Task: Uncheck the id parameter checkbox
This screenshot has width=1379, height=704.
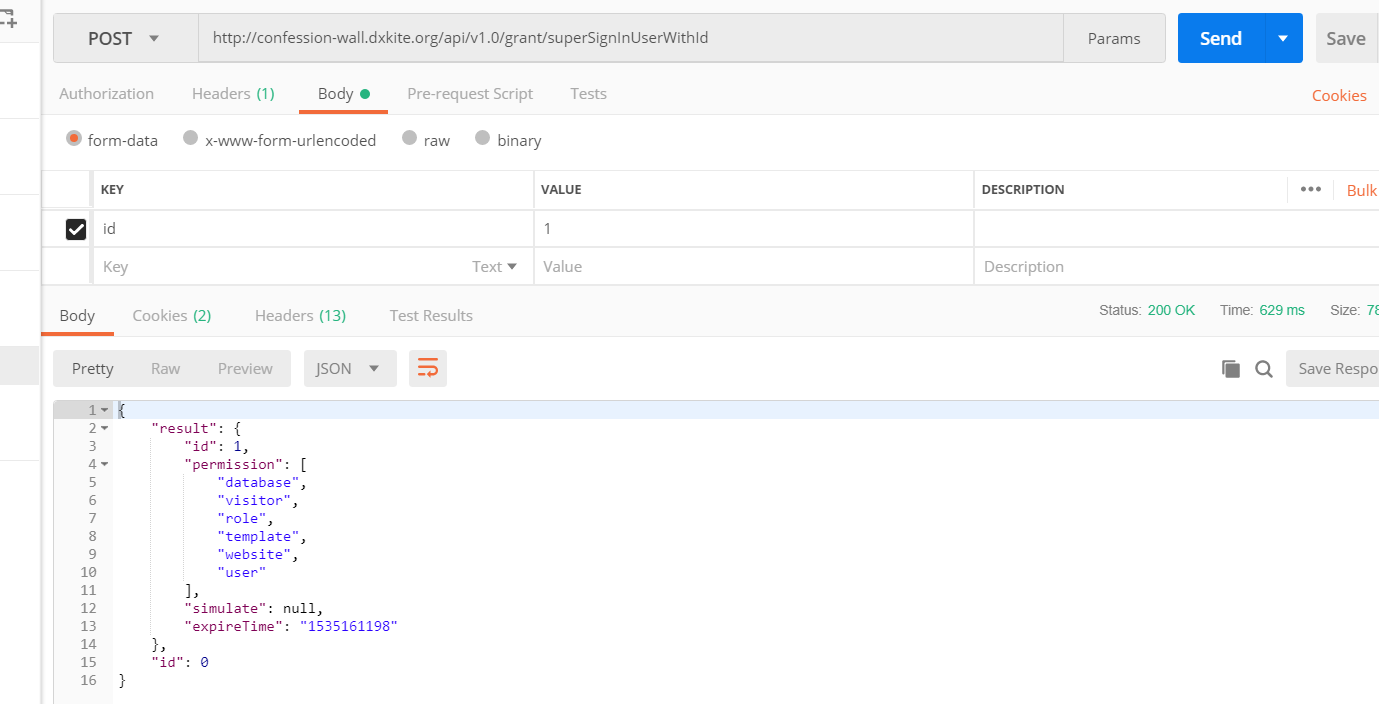Action: coord(76,229)
